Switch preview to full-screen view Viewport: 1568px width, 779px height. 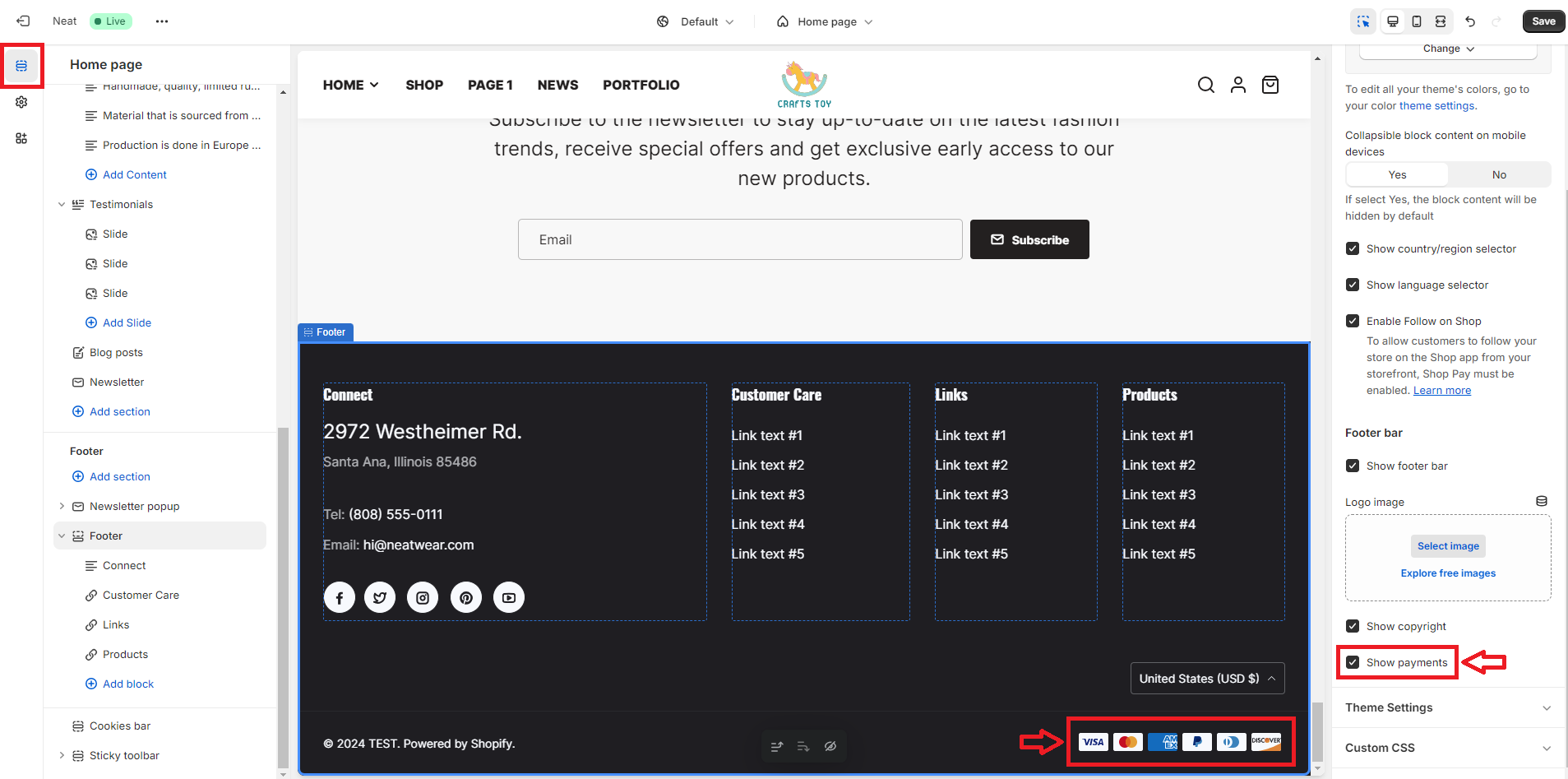(x=1440, y=21)
